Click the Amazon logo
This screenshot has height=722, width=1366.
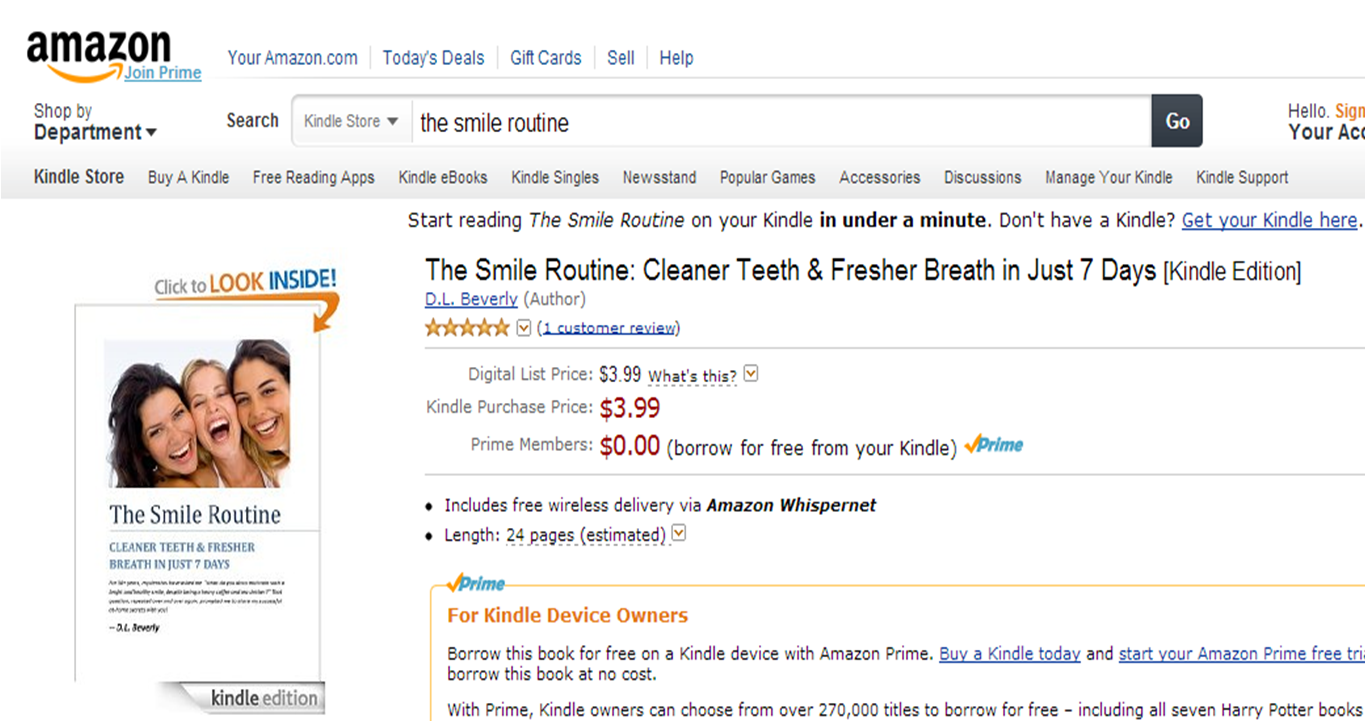tap(98, 50)
